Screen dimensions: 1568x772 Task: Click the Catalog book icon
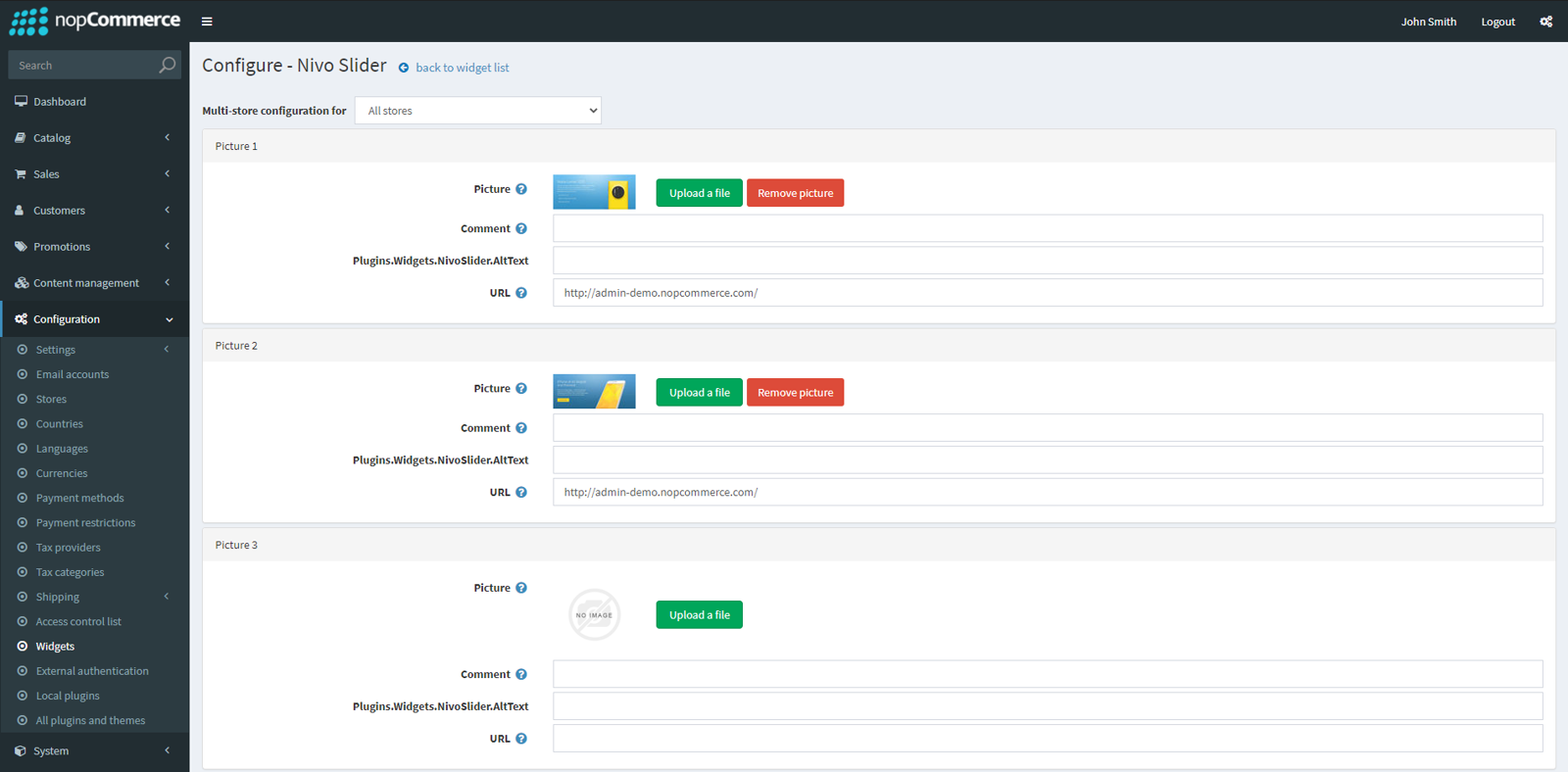(x=21, y=138)
